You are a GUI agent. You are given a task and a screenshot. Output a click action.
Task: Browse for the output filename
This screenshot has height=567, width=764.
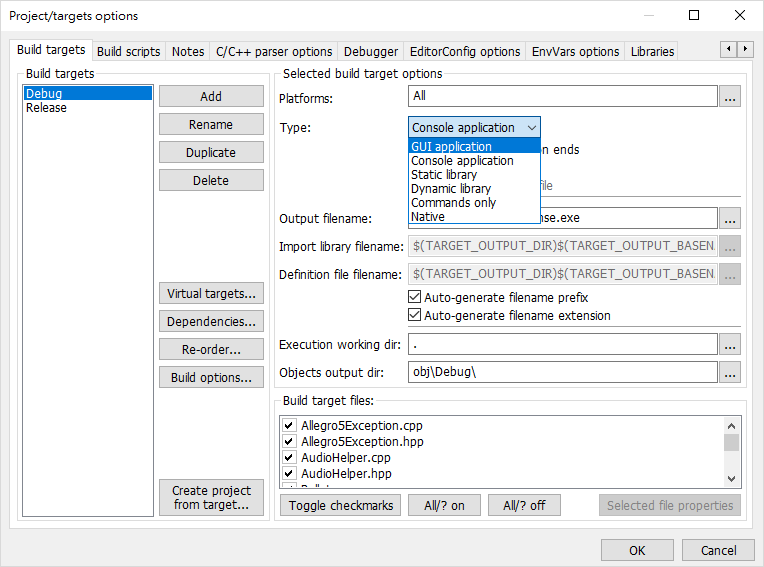click(729, 218)
